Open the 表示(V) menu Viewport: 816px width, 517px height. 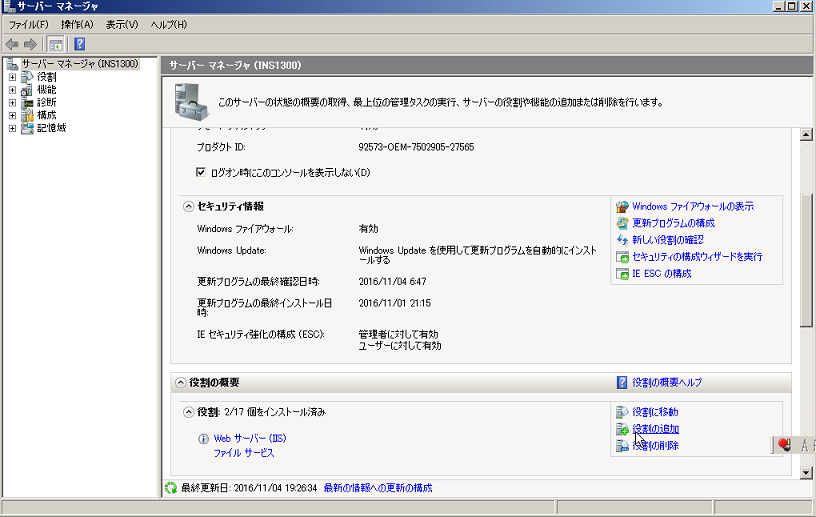pyautogui.click(x=122, y=24)
